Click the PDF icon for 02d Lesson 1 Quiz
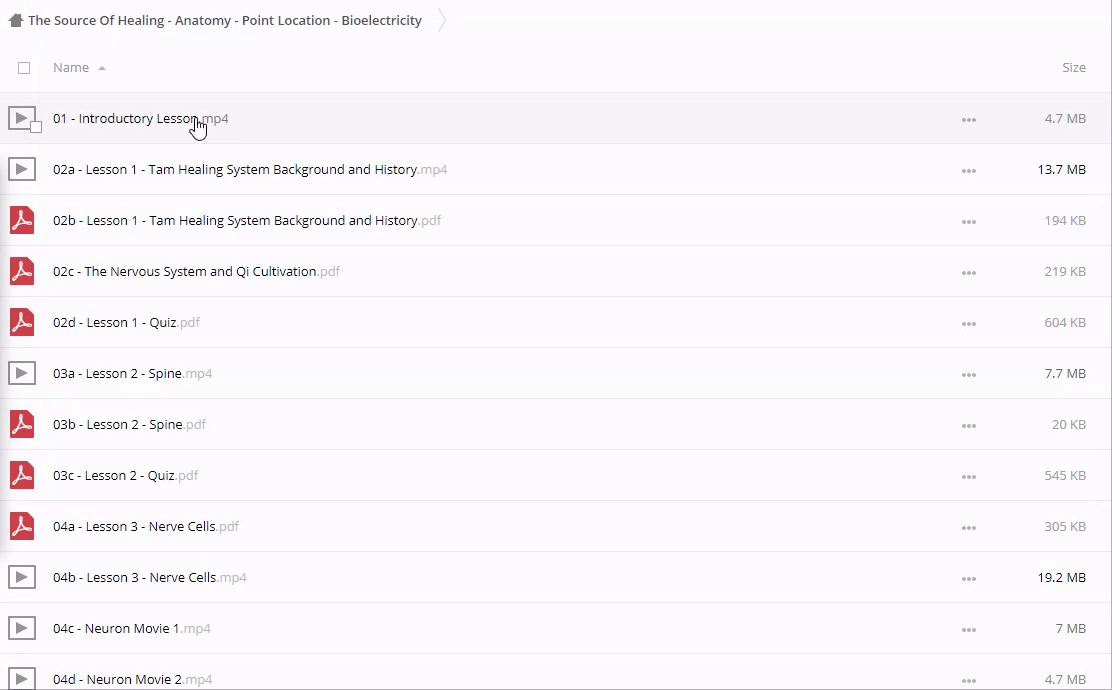Screen dimensions: 1112x690 click(22, 322)
